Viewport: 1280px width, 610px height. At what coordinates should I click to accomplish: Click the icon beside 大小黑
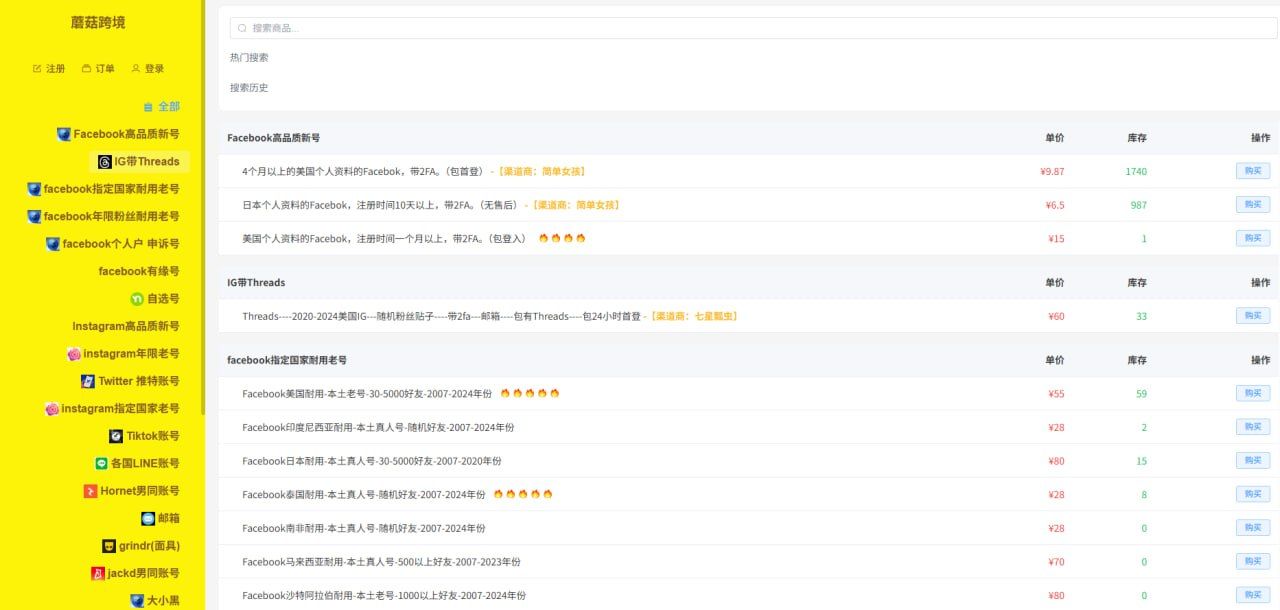(x=137, y=601)
